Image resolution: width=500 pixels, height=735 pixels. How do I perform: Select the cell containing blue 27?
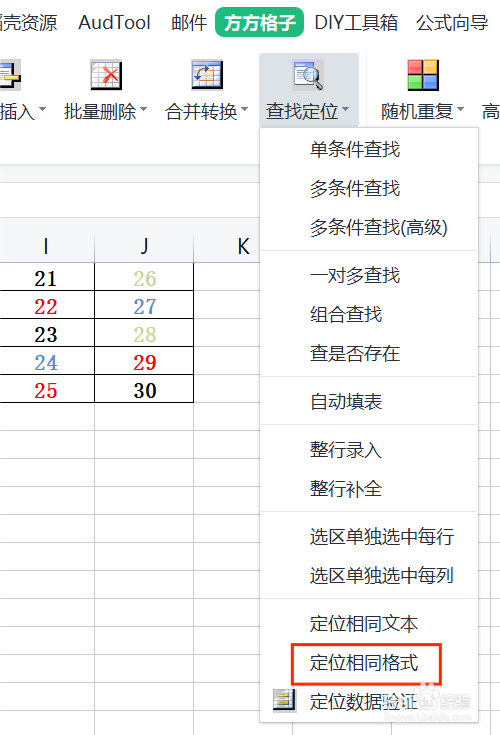[144, 305]
